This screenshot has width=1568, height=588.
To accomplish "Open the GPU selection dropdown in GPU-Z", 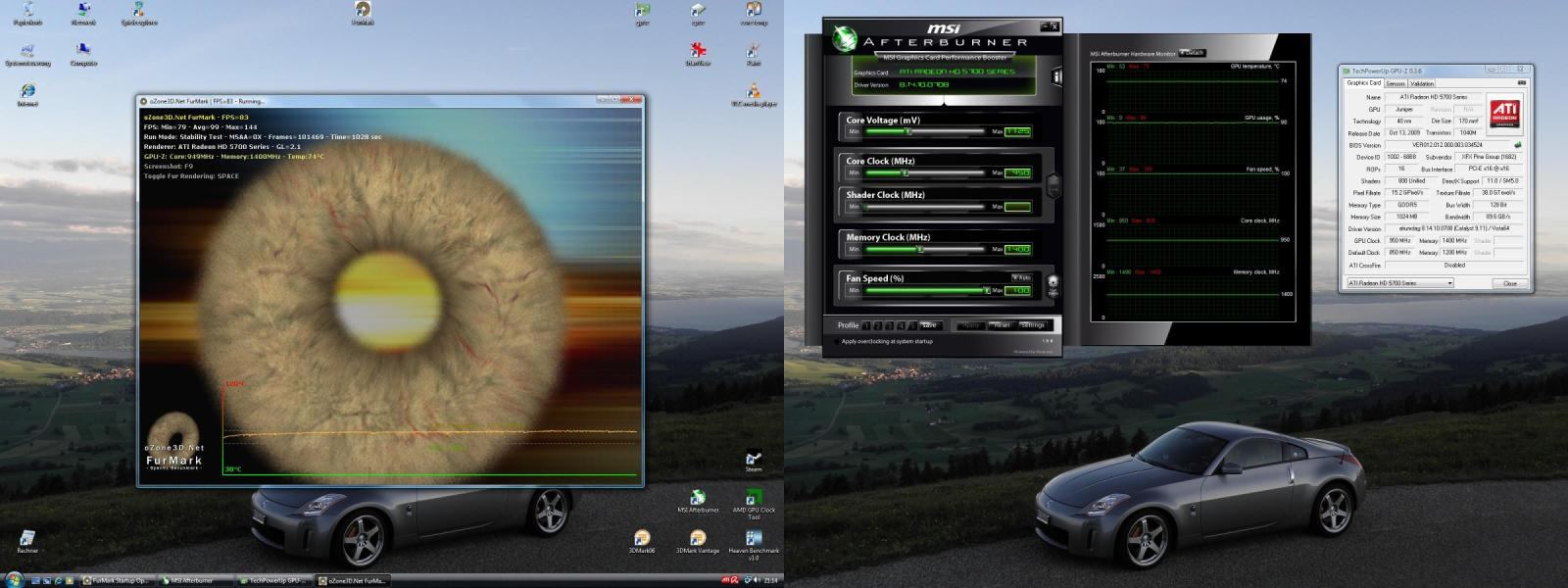I will tap(1399, 283).
